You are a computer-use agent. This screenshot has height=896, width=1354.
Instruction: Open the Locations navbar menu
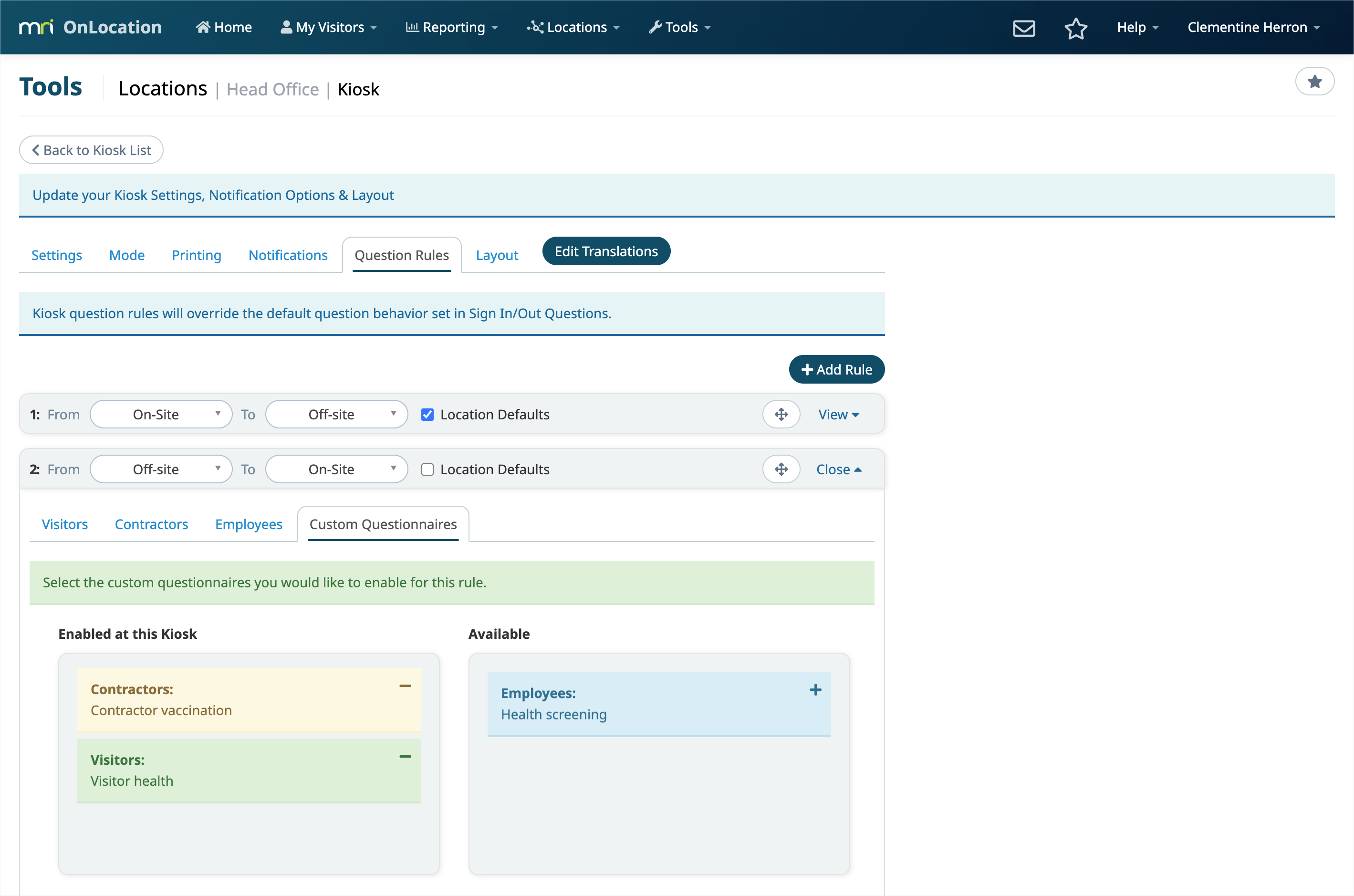click(573, 27)
